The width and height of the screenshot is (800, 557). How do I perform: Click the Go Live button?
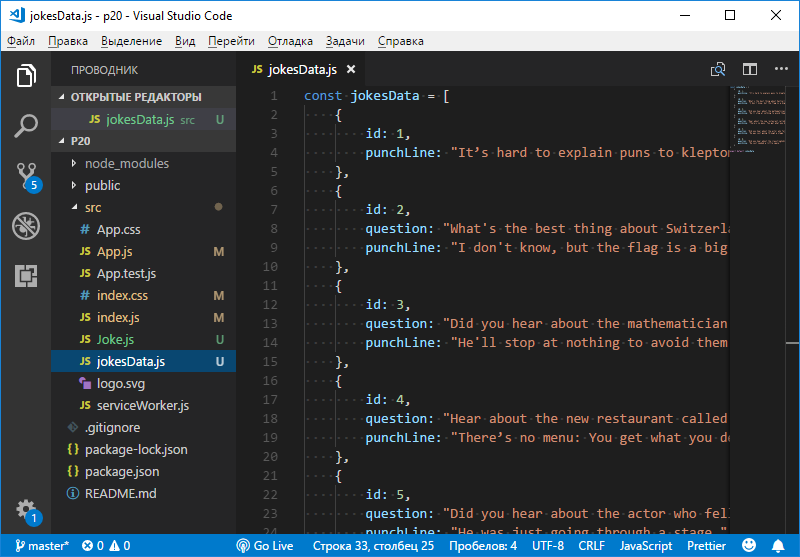click(265, 546)
